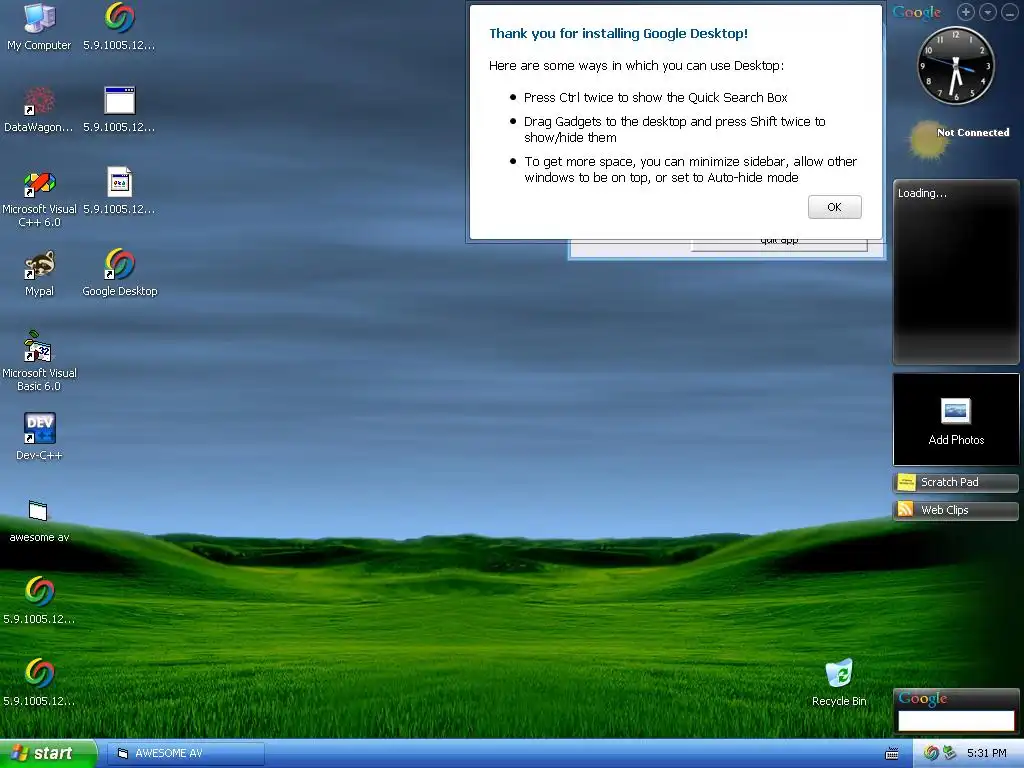1024x768 pixels.
Task: Click the orange Web Clips RSS icon
Action: coord(906,509)
